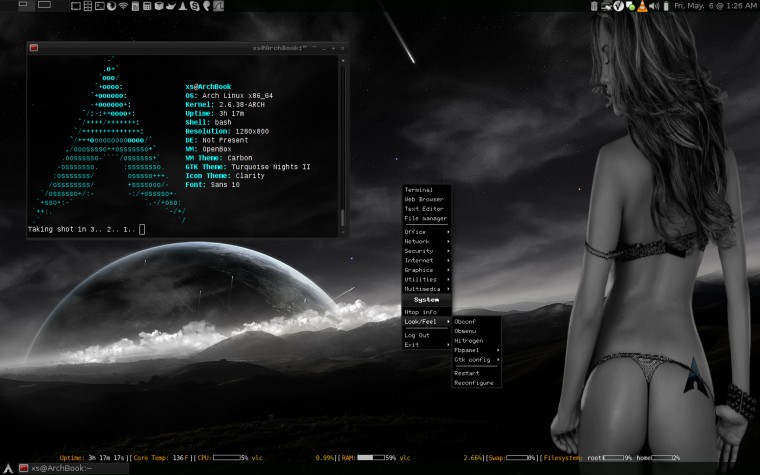This screenshot has width=760, height=475.
Task: Click the terminal title bar text xs@ArchBook:~
Action: [x=280, y=48]
